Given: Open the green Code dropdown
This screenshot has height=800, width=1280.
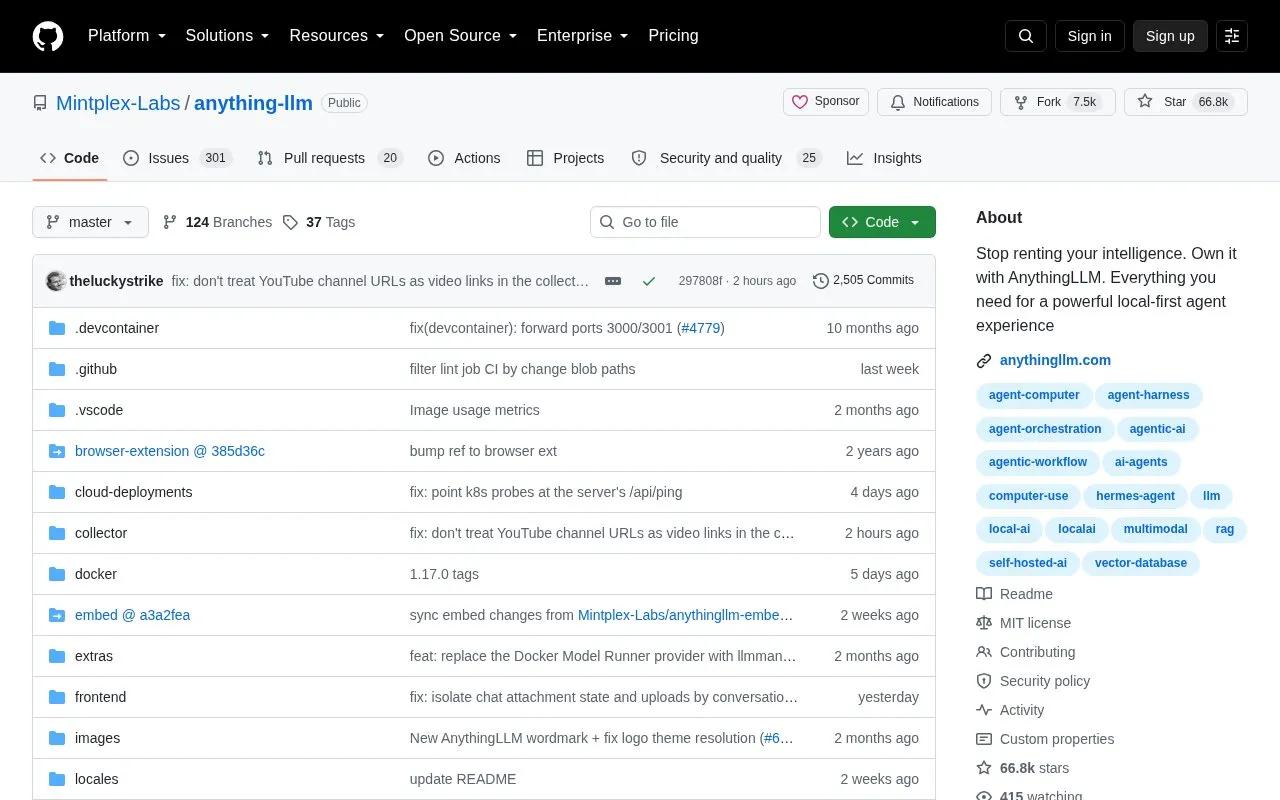Looking at the screenshot, I should [x=882, y=222].
